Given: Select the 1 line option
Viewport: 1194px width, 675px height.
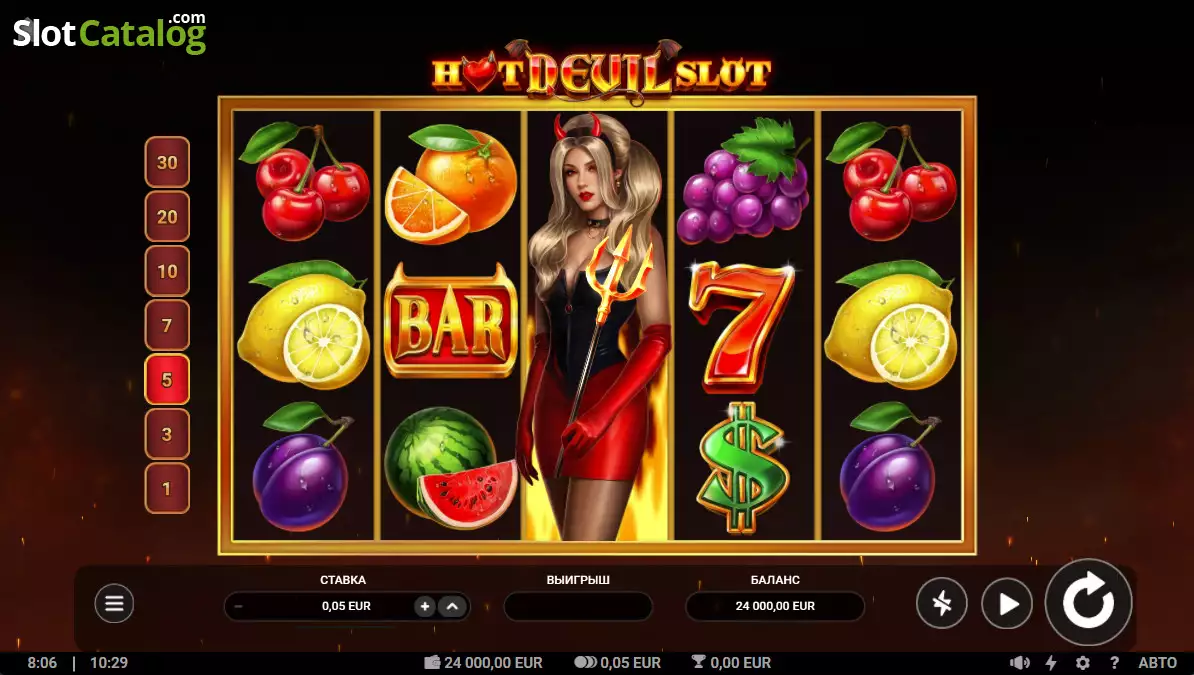Looking at the screenshot, I should (x=167, y=488).
